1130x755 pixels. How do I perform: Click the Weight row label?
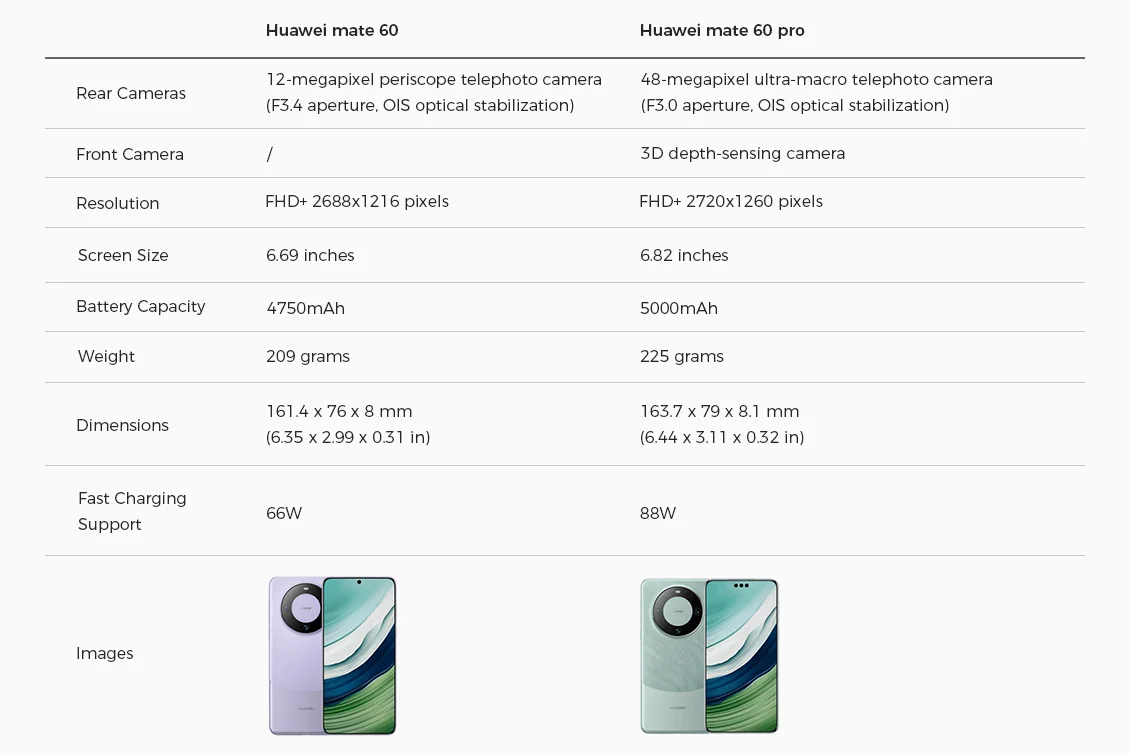[106, 356]
